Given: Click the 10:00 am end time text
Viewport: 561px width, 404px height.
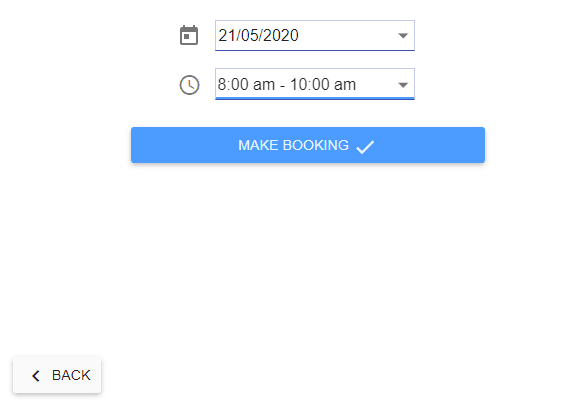Looking at the screenshot, I should [x=323, y=85].
